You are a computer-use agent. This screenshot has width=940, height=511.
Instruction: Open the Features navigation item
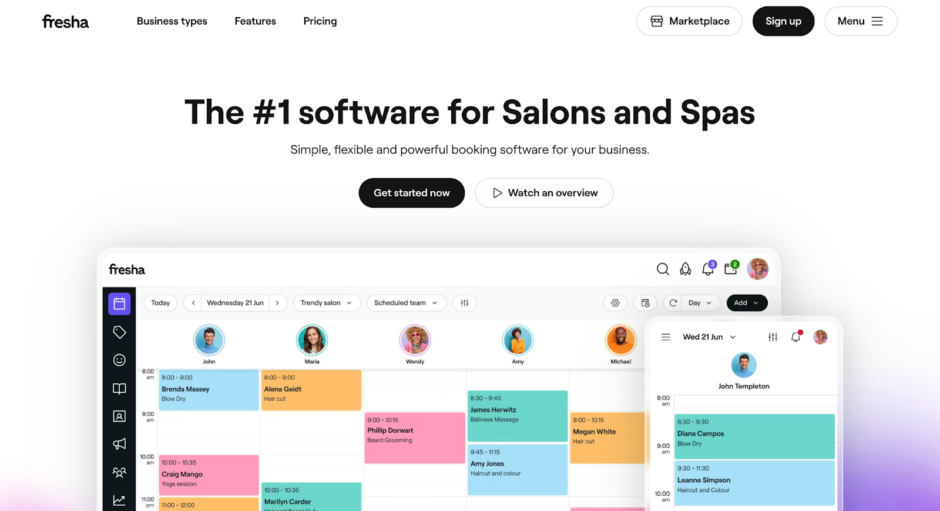[x=255, y=21]
